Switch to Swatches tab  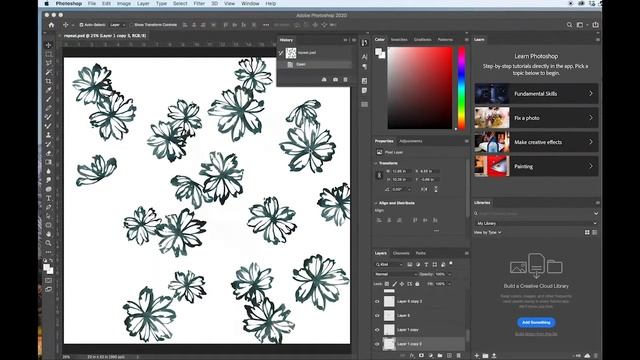pyautogui.click(x=399, y=40)
